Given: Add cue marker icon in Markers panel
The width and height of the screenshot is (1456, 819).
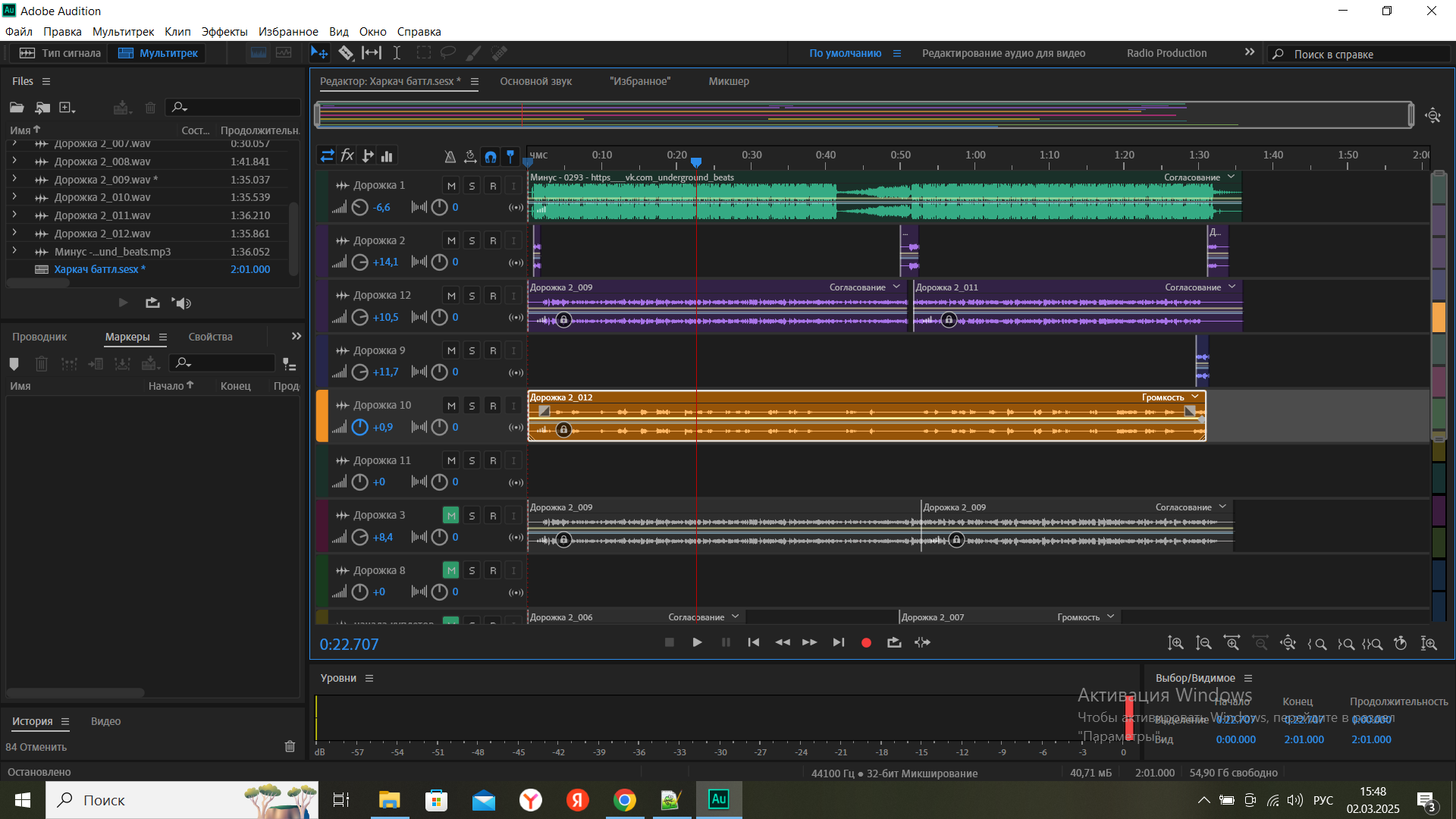Looking at the screenshot, I should [14, 364].
